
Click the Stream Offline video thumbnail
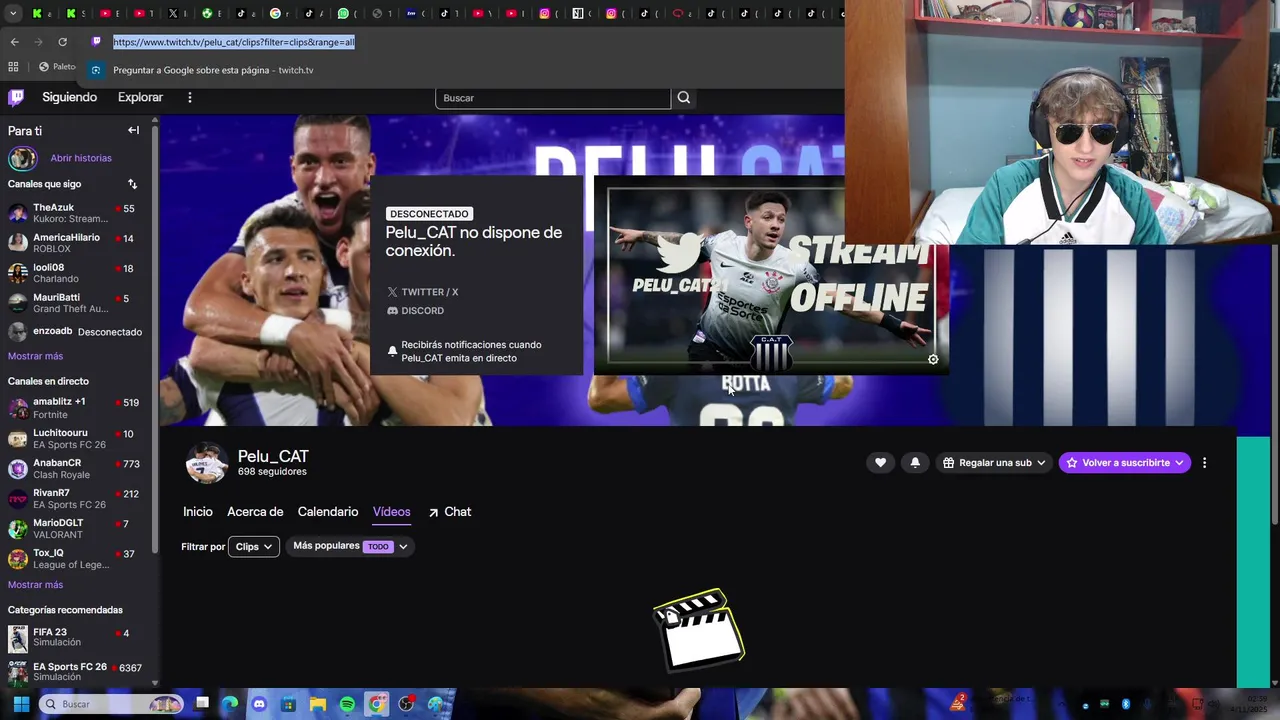(771, 275)
